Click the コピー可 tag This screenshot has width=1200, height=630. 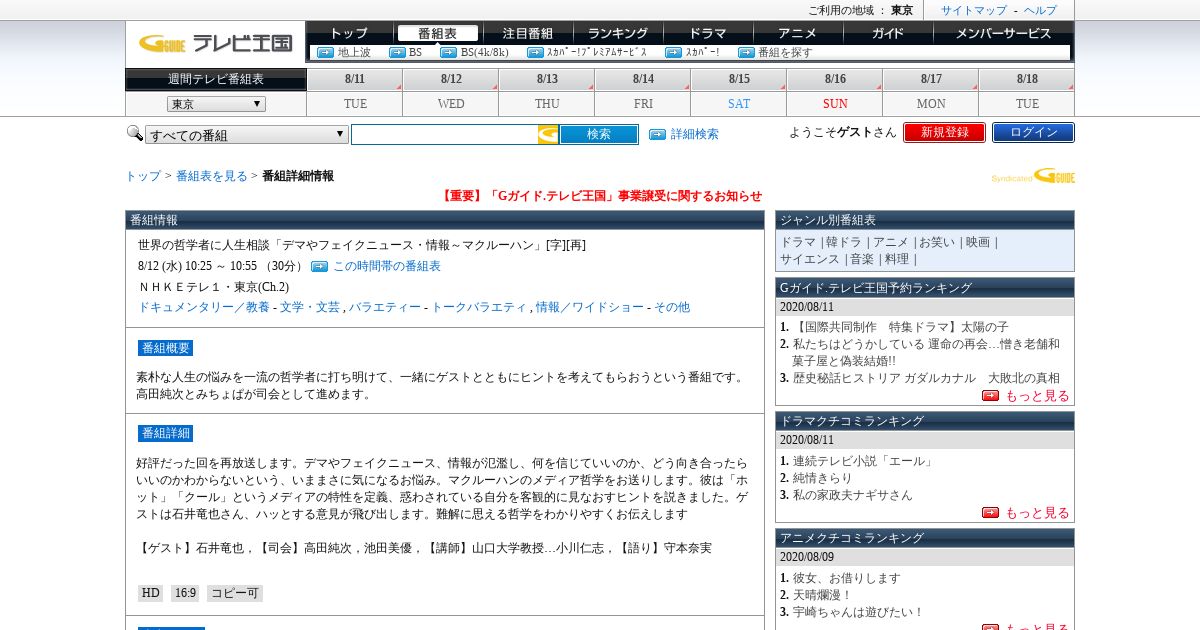click(x=235, y=593)
